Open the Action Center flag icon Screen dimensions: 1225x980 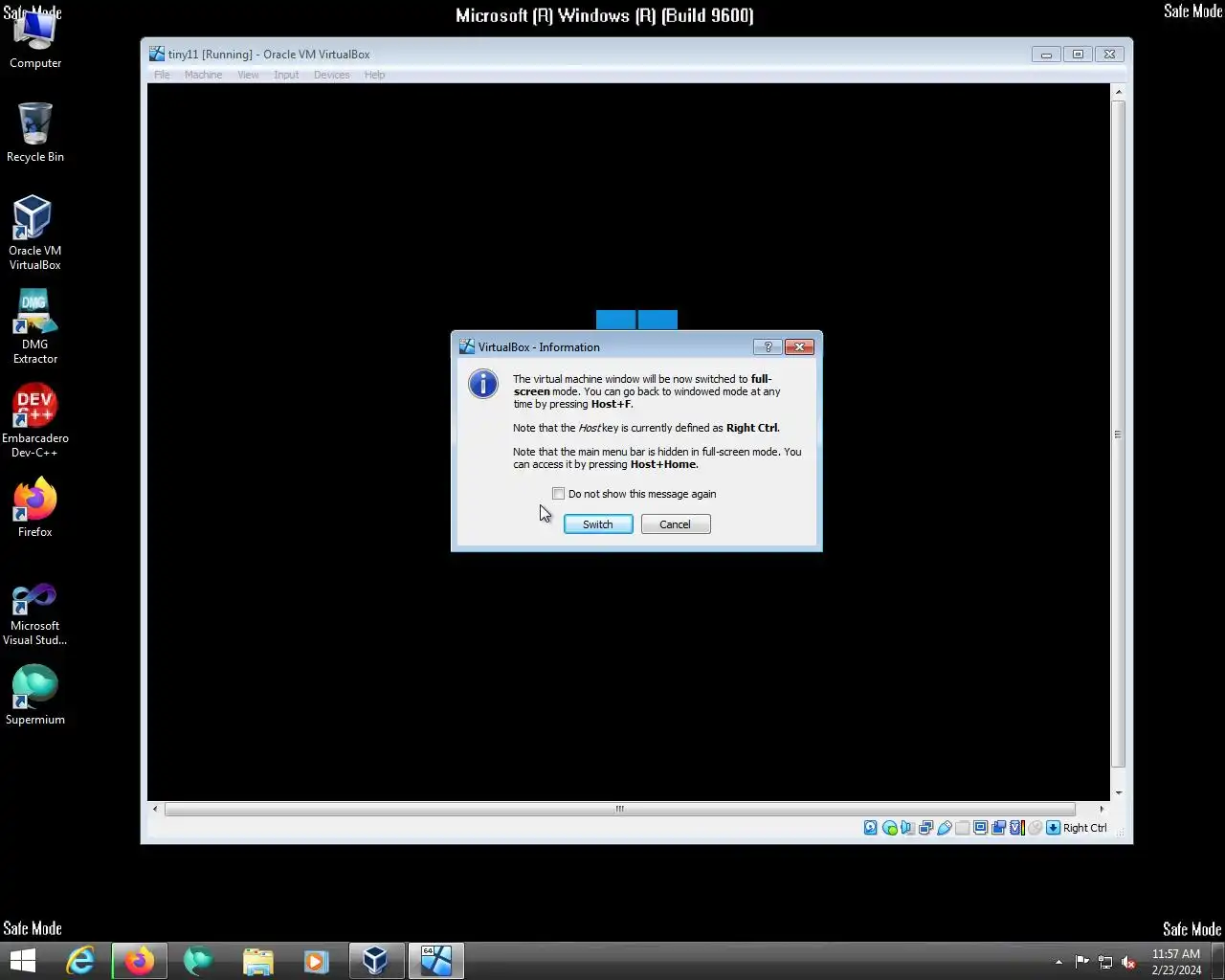point(1082,962)
